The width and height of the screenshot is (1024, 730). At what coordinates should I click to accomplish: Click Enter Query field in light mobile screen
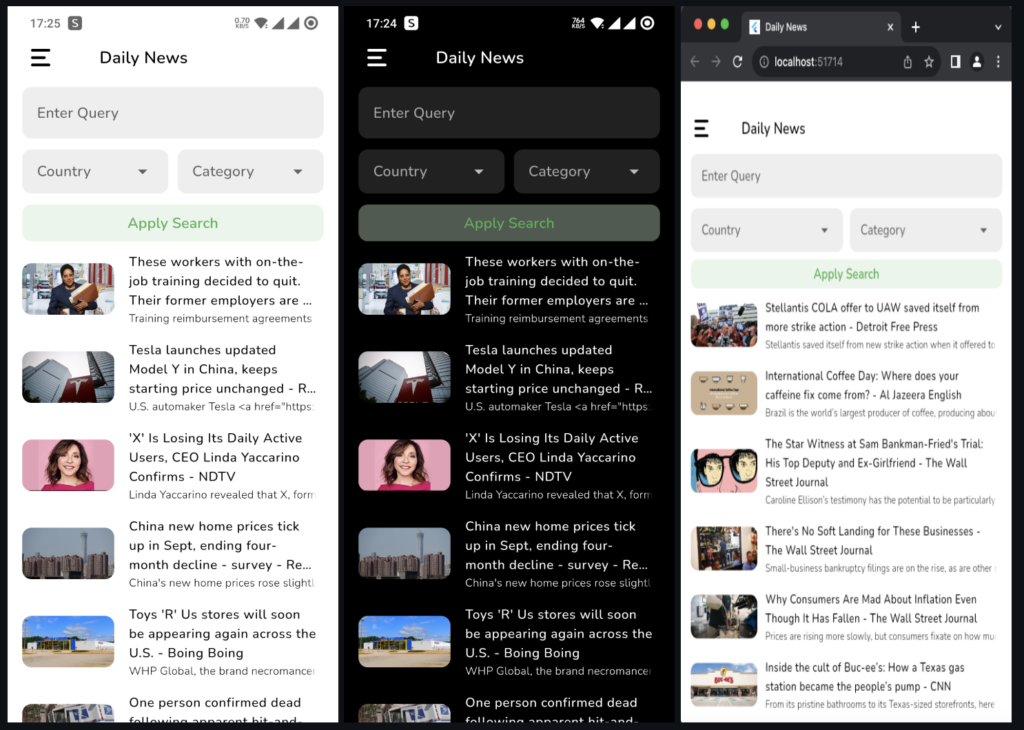click(x=172, y=112)
